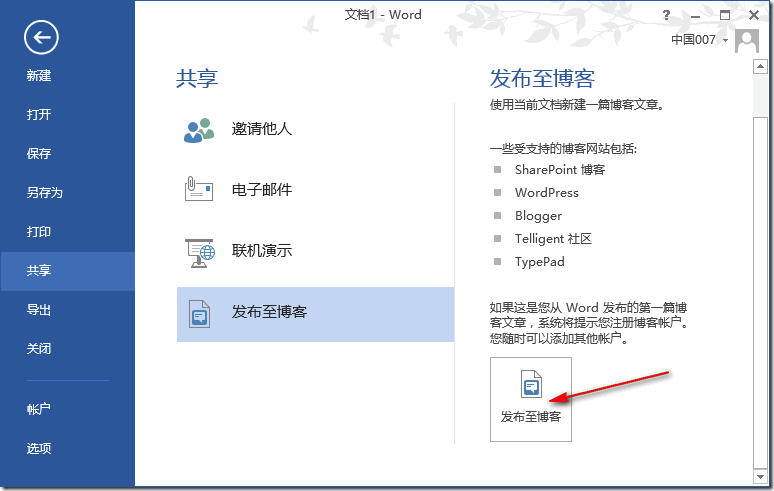
Task: Select the 联机演示 share option
Action: click(315, 251)
